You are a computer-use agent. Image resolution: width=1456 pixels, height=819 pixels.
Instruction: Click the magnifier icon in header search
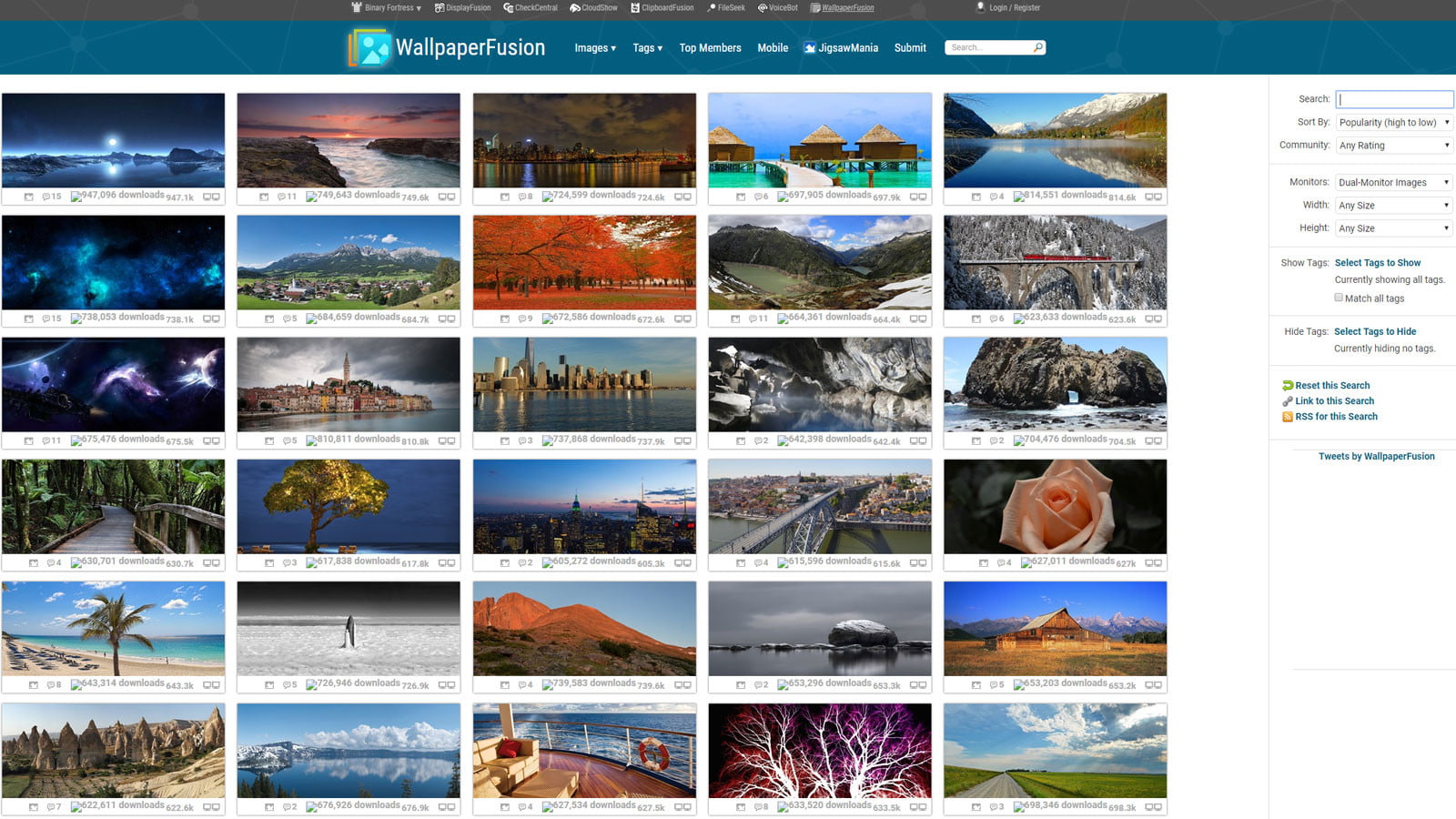pyautogui.click(x=1037, y=47)
